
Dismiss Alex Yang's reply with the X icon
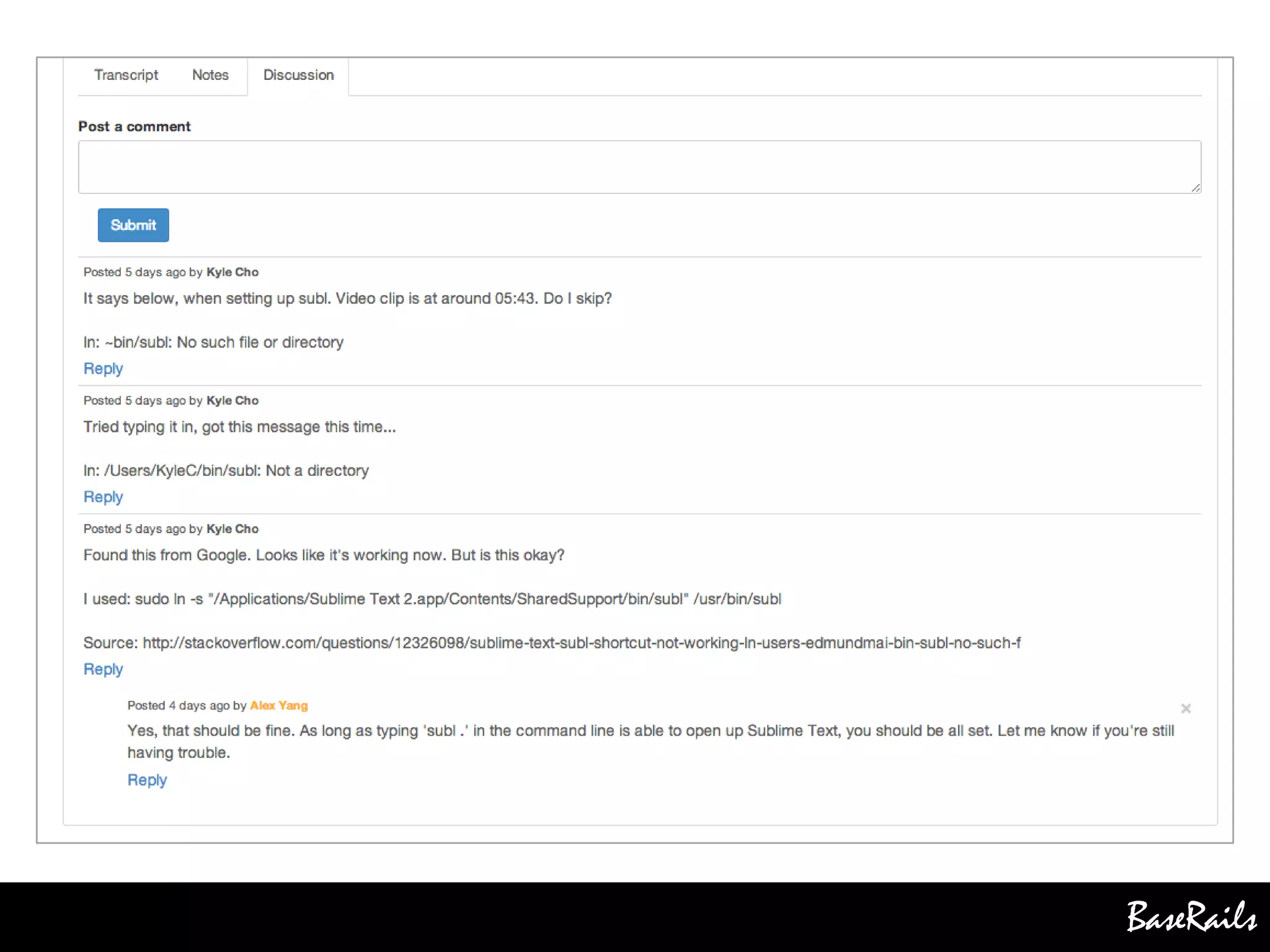point(1185,708)
